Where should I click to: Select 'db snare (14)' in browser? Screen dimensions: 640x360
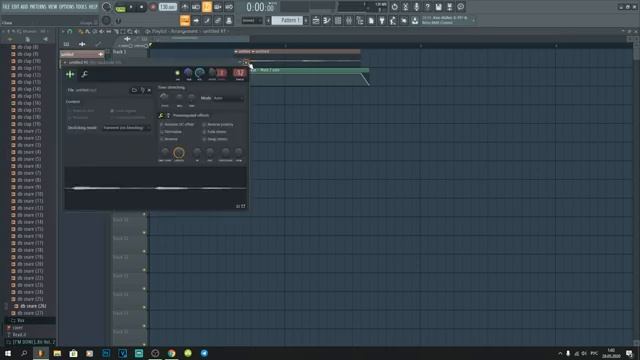coord(30,222)
